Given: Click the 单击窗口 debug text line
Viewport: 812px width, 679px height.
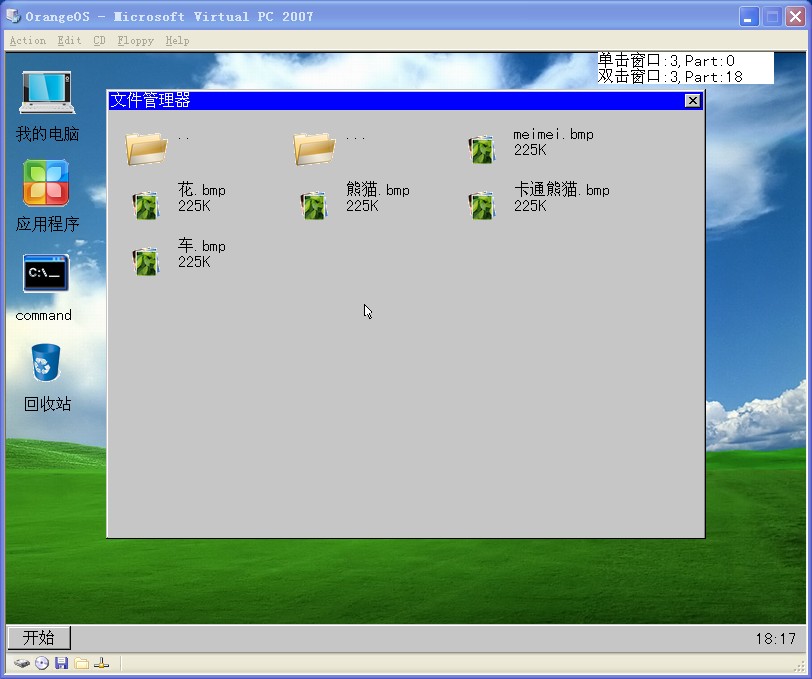Looking at the screenshot, I should (666, 61).
